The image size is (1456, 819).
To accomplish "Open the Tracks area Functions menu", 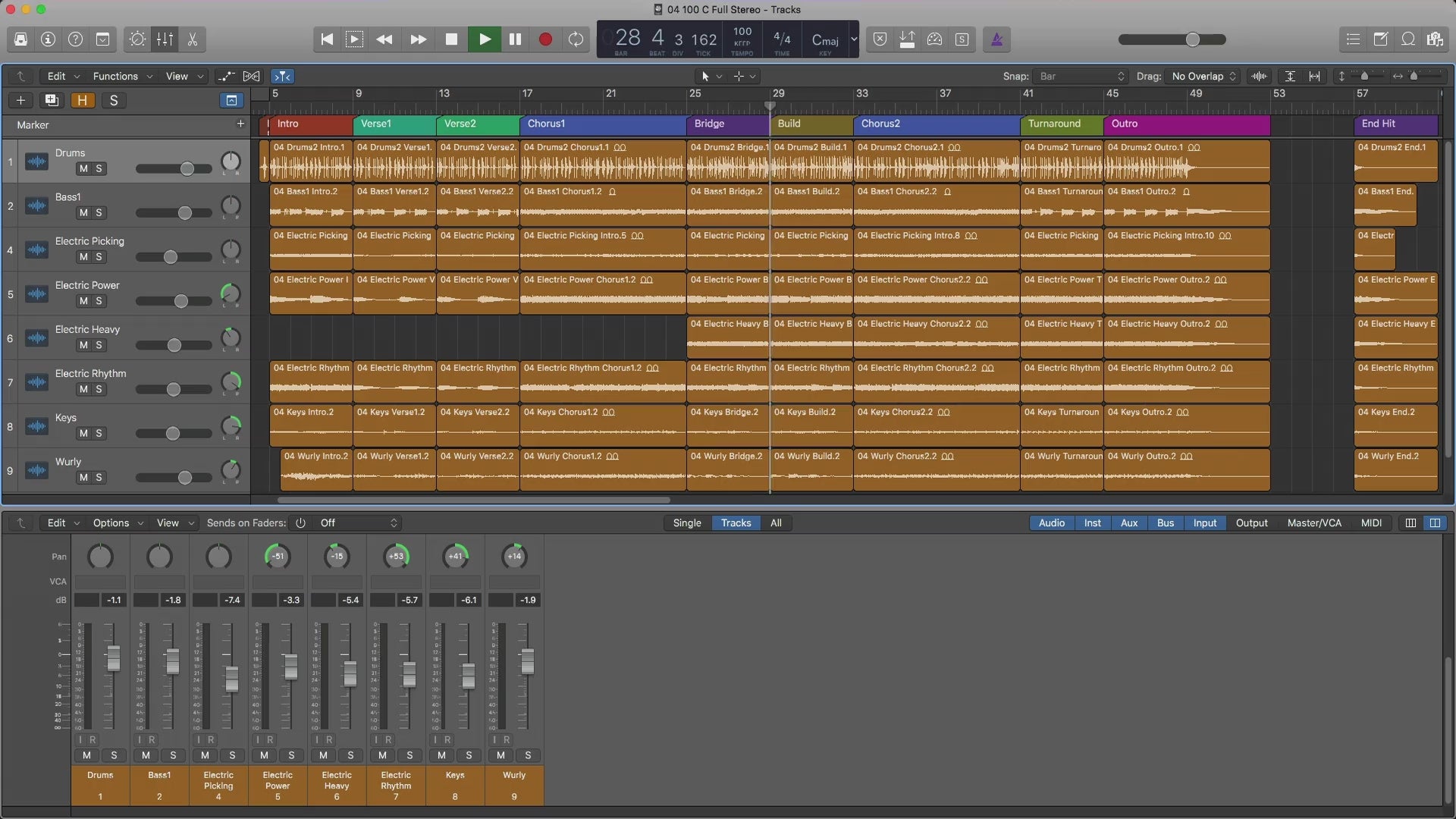I will pyautogui.click(x=122, y=76).
